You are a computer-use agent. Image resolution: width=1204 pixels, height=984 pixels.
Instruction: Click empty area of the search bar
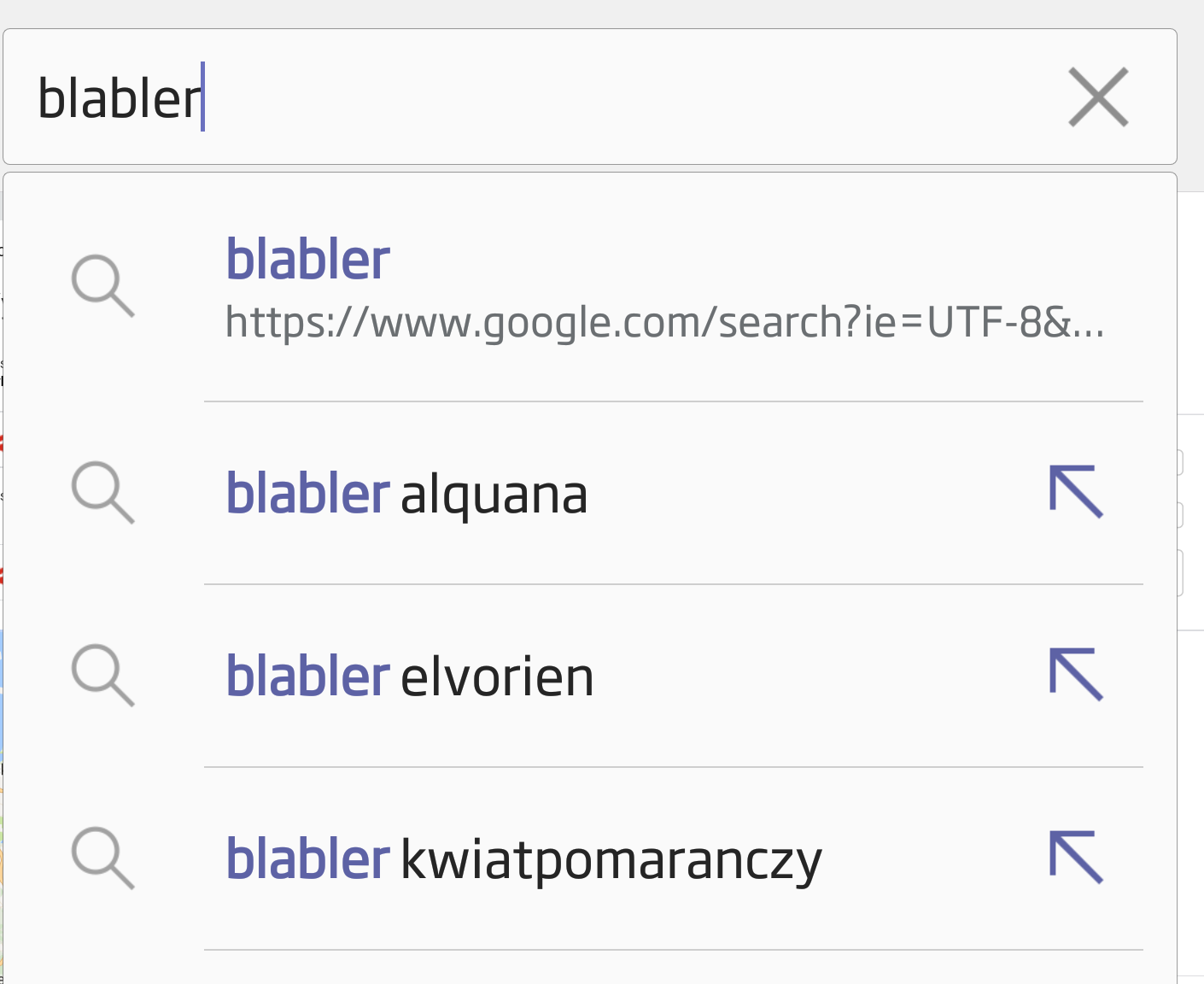pyautogui.click(x=632, y=97)
